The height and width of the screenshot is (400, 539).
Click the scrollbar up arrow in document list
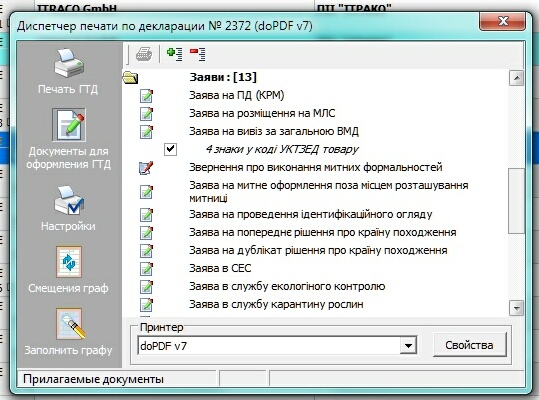click(516, 79)
